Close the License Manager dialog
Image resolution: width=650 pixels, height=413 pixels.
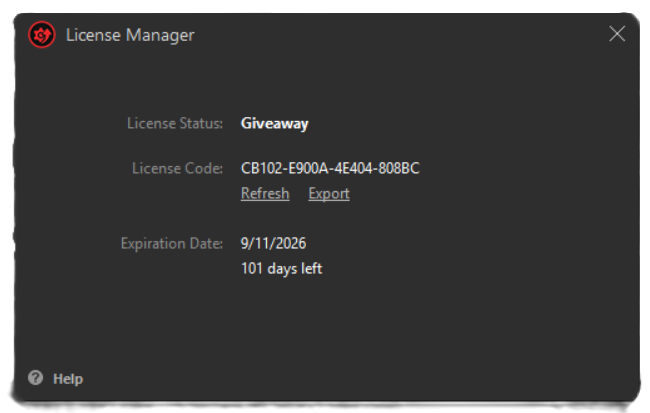pyautogui.click(x=617, y=34)
